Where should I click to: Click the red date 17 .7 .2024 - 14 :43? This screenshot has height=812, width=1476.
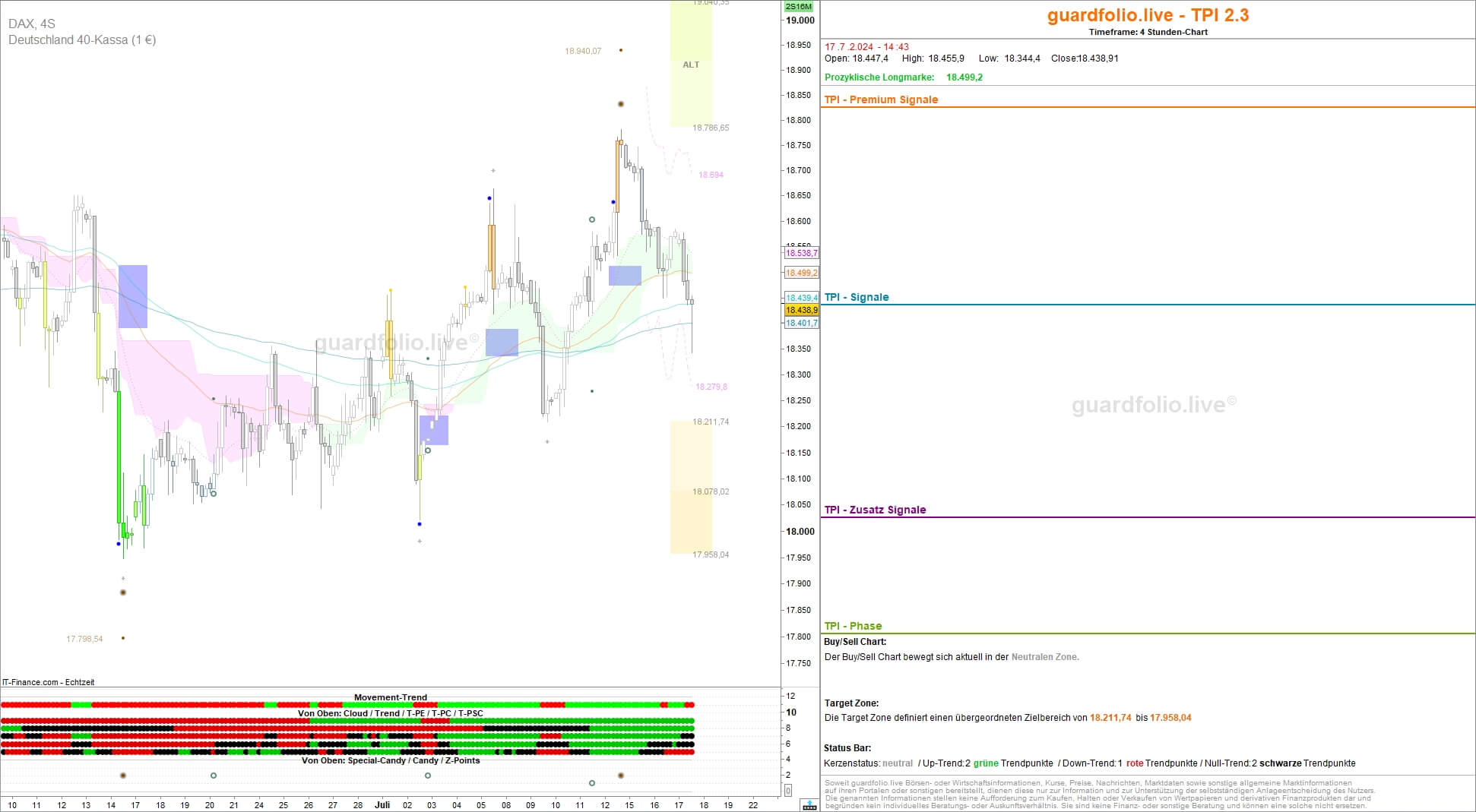(866, 47)
